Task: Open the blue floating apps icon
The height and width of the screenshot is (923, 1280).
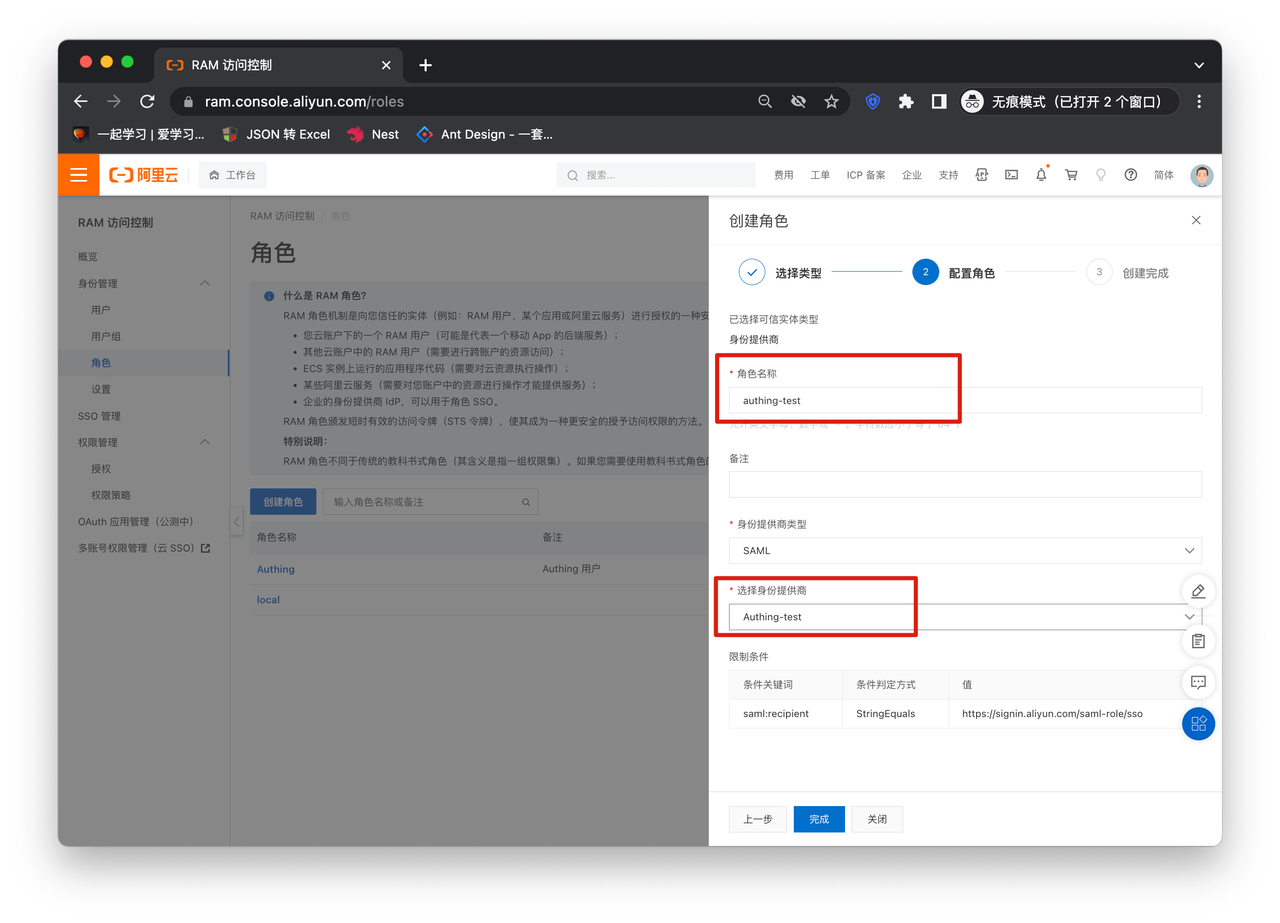Action: tap(1198, 723)
